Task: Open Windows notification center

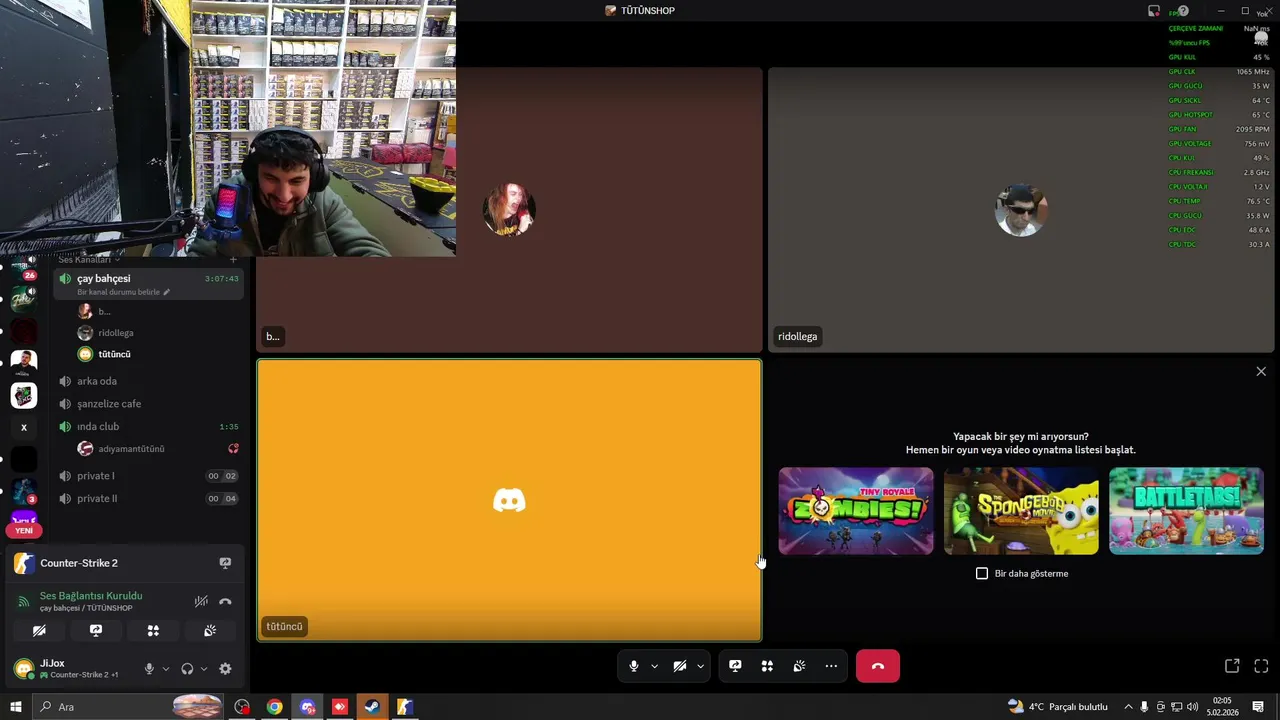Action: pos(1258,707)
